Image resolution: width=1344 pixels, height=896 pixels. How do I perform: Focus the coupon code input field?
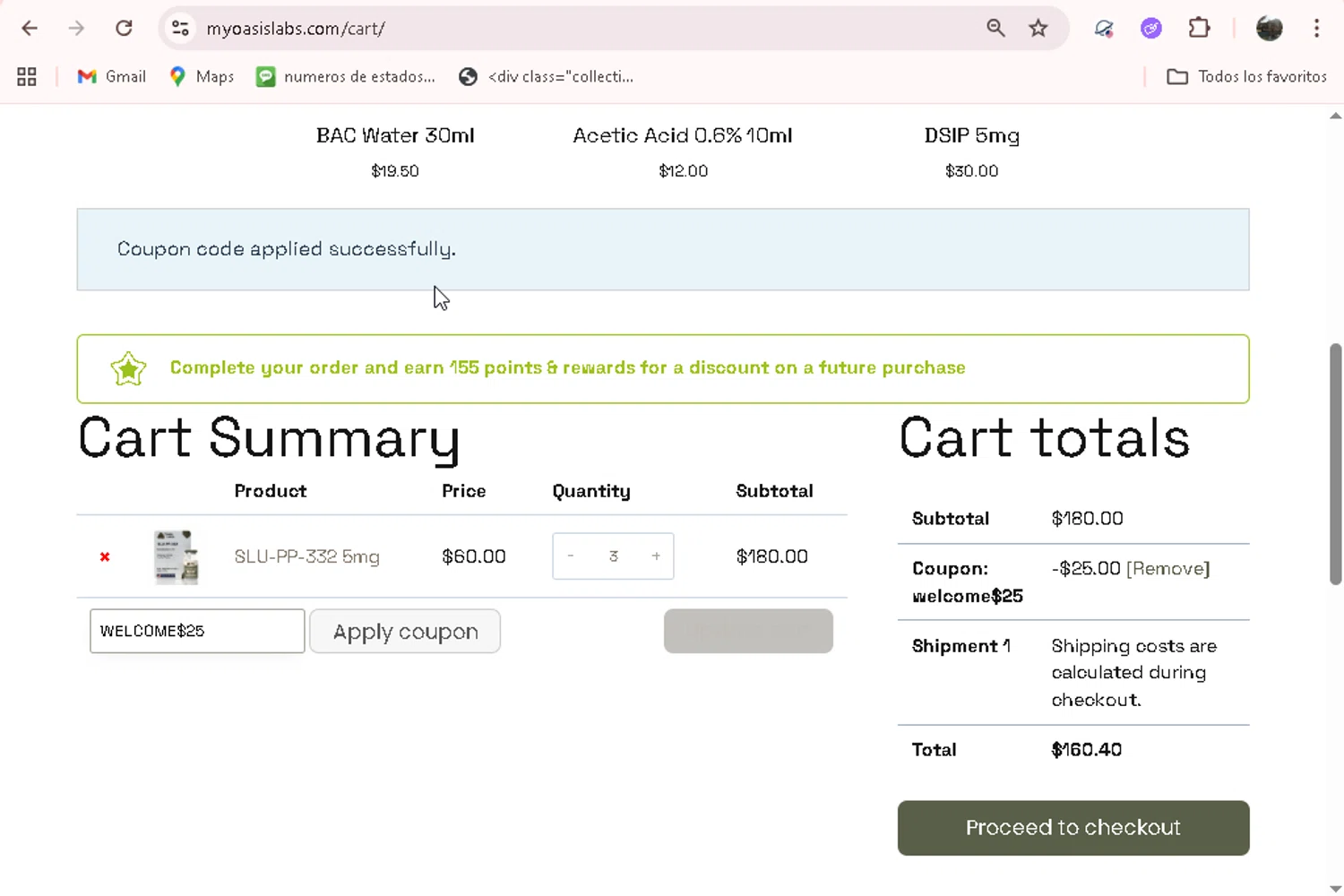197,632
